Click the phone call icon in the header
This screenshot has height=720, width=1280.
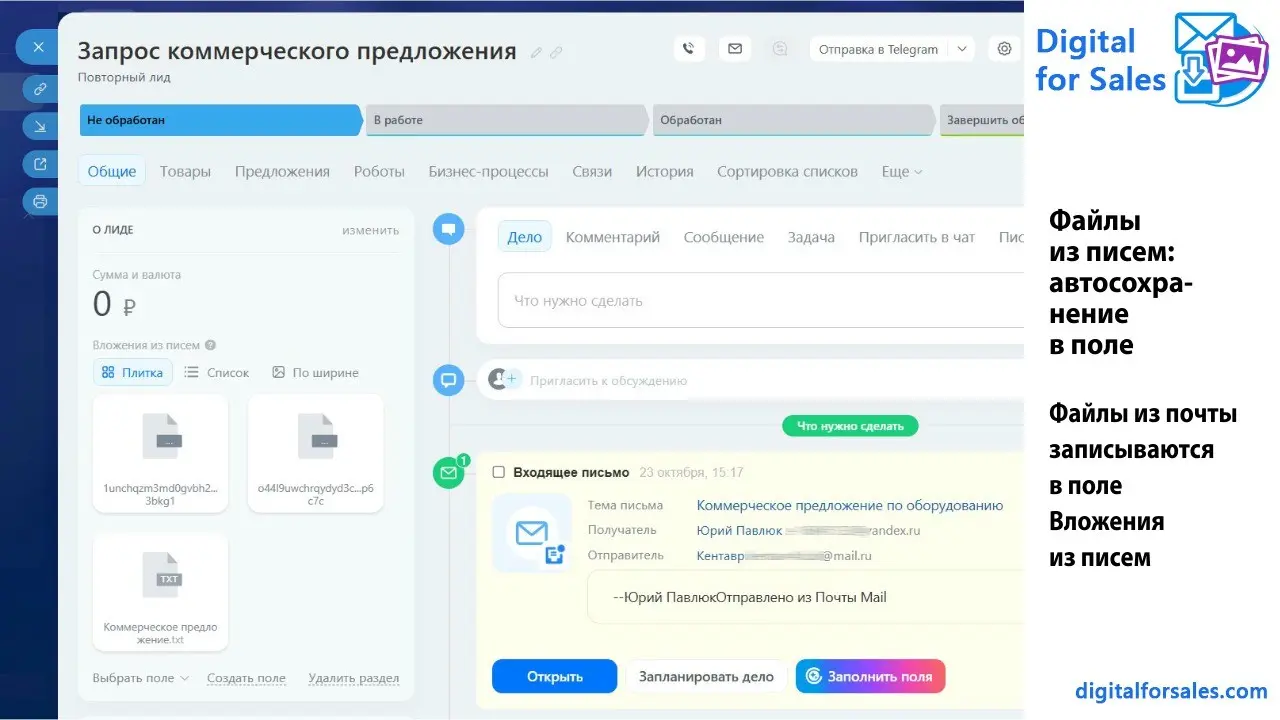coord(688,48)
